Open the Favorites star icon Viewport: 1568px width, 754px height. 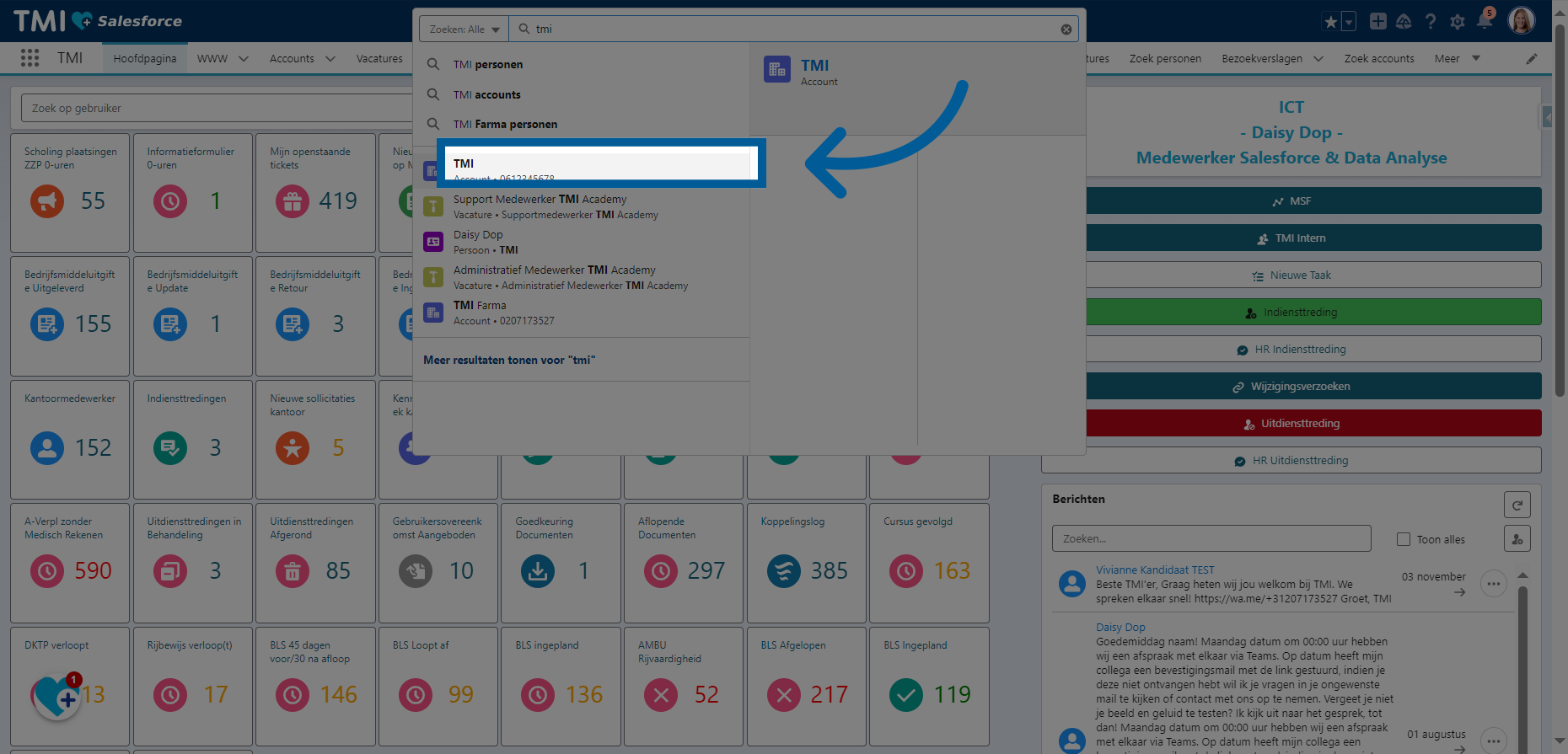click(x=1330, y=22)
